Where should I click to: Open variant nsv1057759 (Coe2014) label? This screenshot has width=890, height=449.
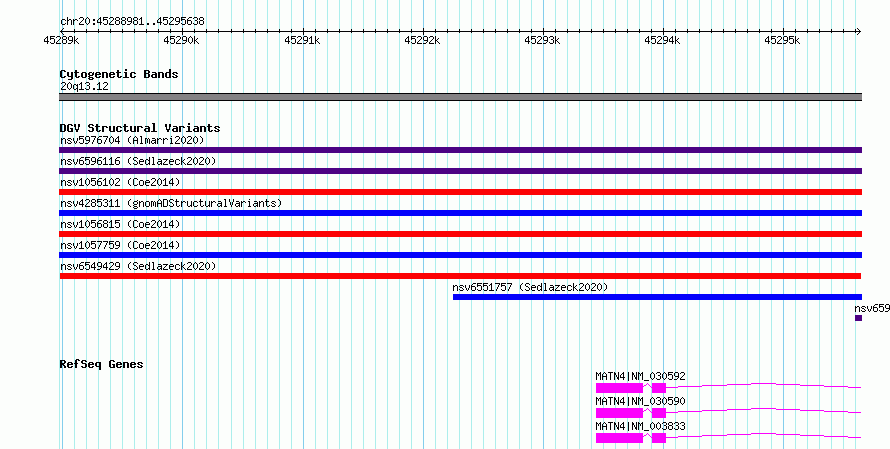pos(120,245)
